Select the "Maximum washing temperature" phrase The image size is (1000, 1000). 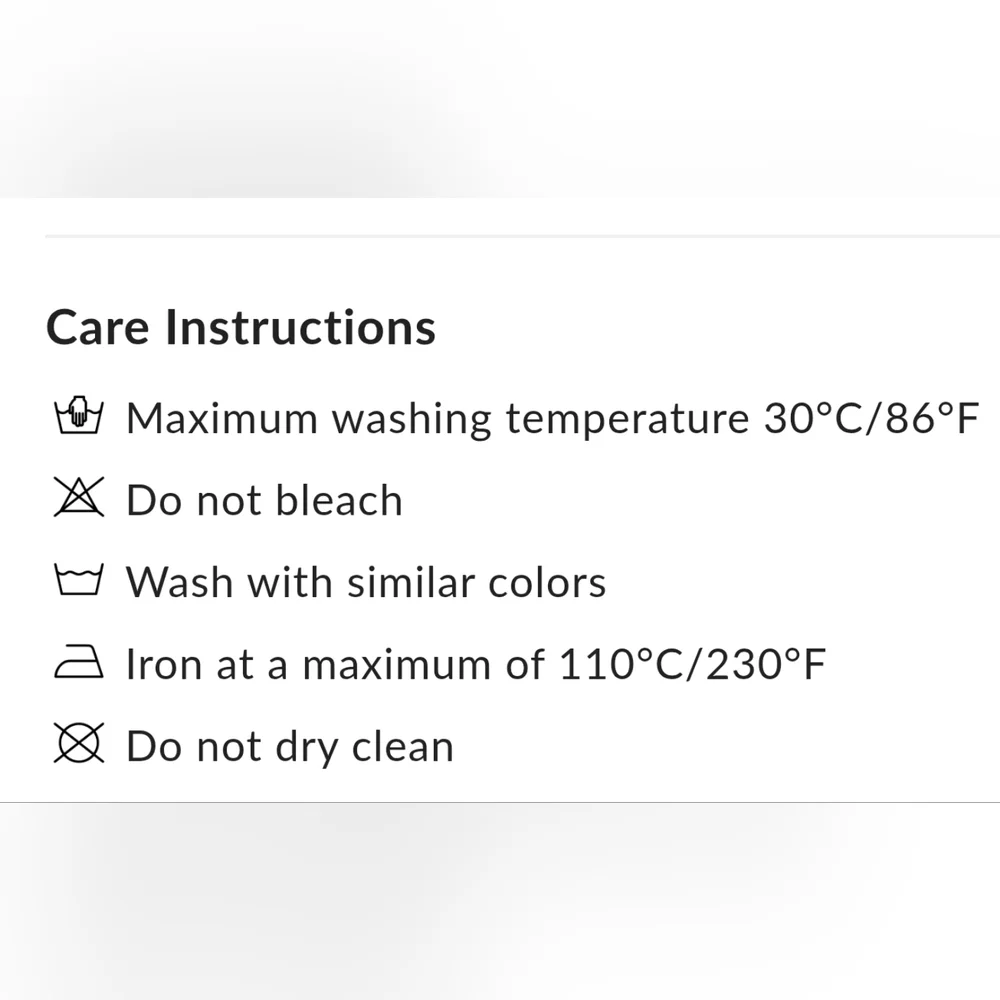(x=436, y=418)
